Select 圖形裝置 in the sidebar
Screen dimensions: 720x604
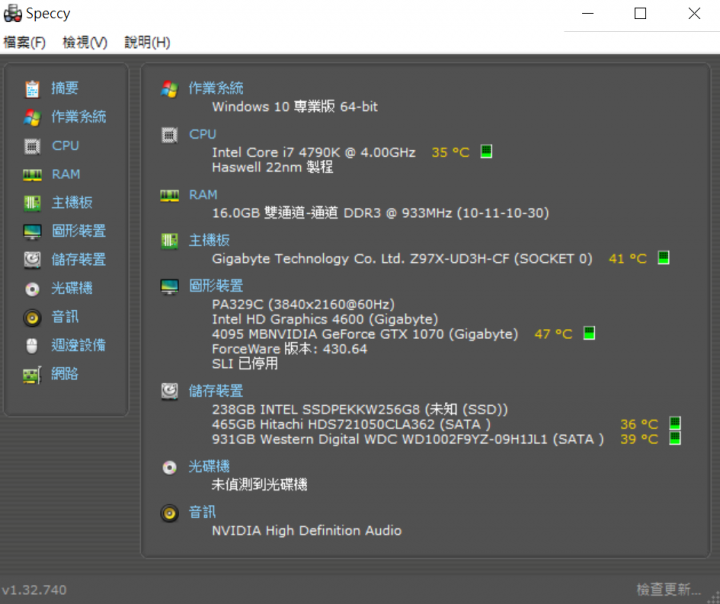tap(79, 231)
